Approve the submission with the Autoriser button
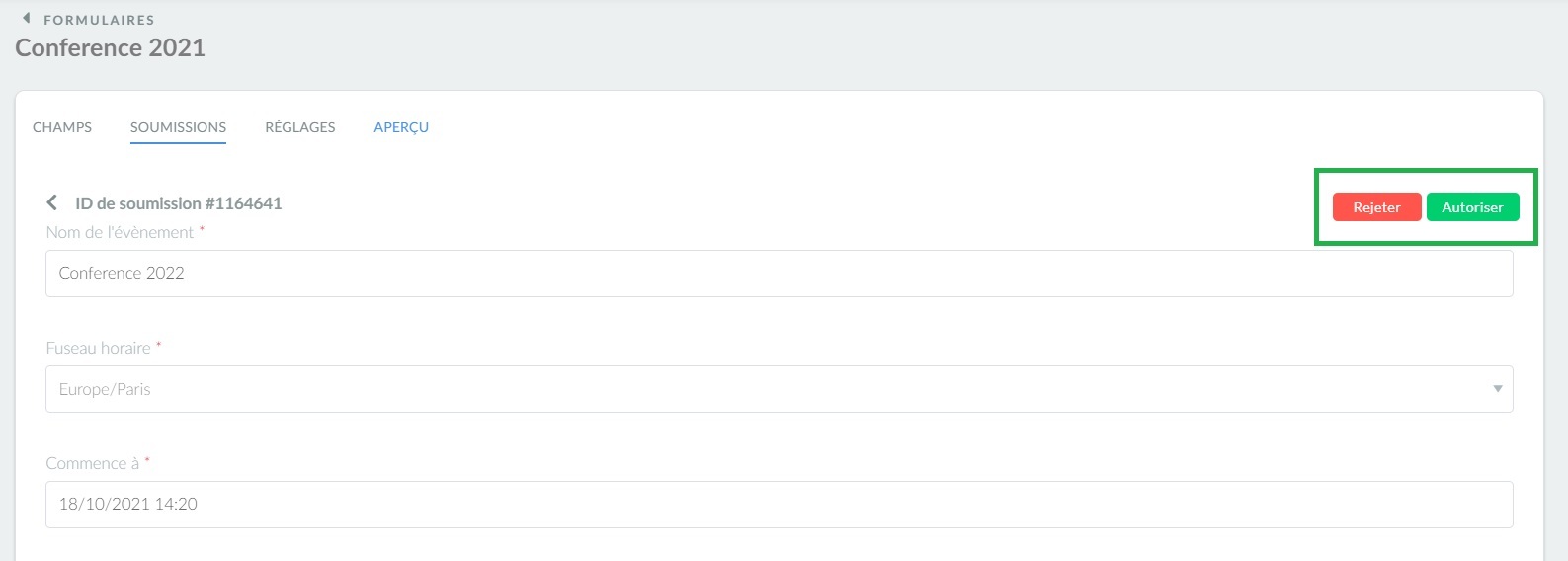Image resolution: width=1568 pixels, height=561 pixels. pyautogui.click(x=1472, y=207)
